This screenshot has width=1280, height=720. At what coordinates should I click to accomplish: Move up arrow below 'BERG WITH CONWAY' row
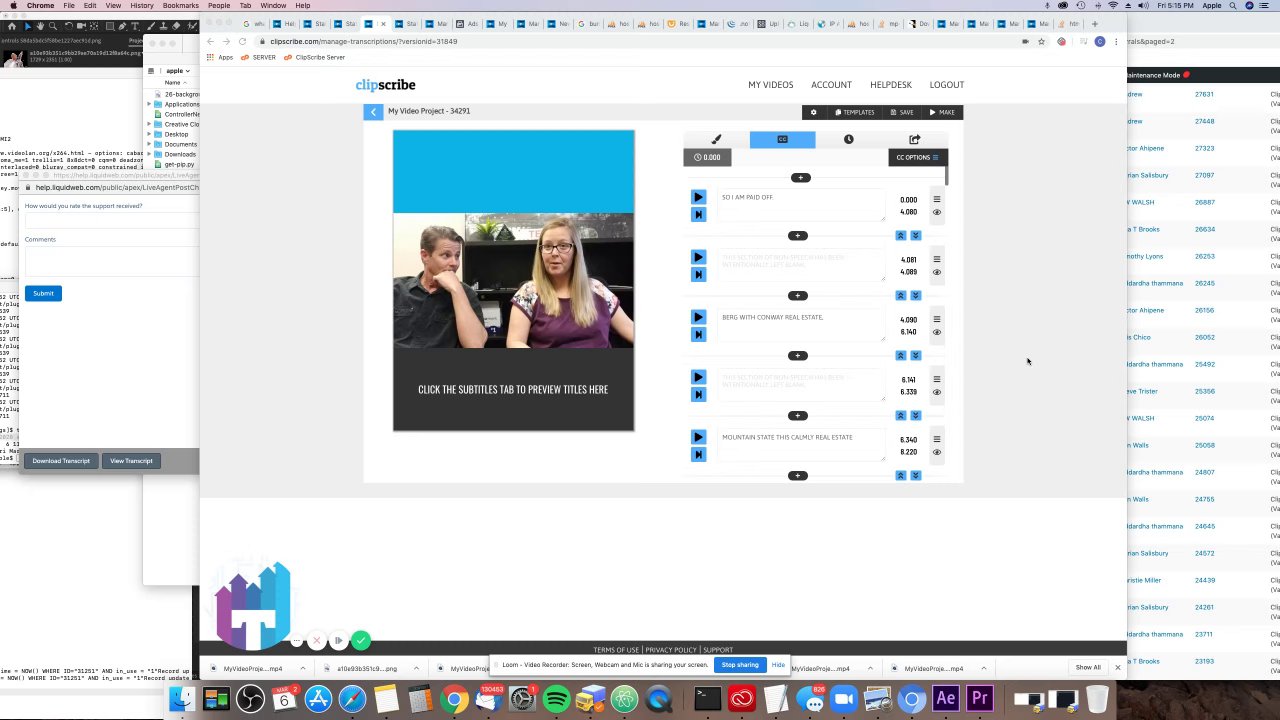pyautogui.click(x=900, y=355)
